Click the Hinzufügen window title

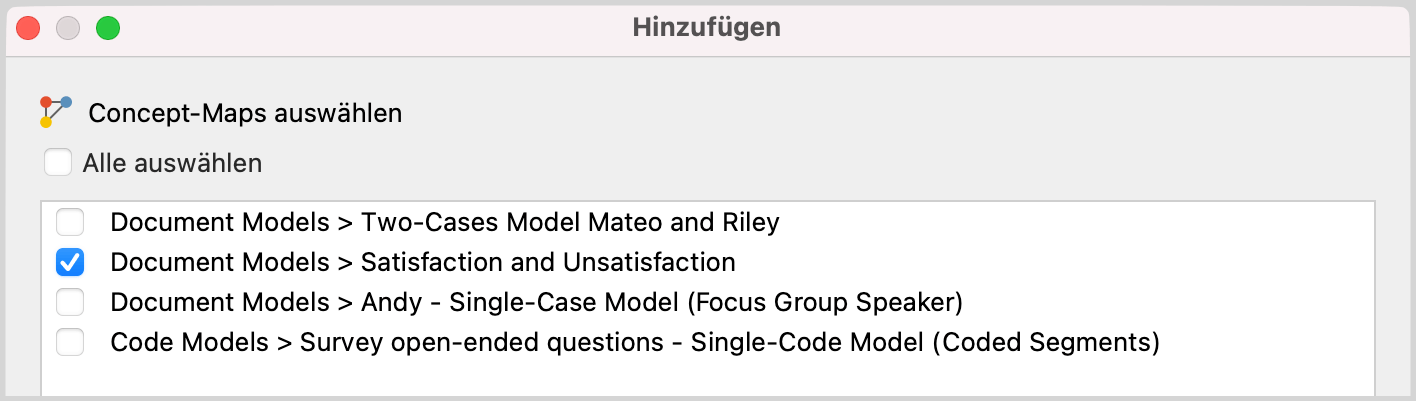coord(707,27)
